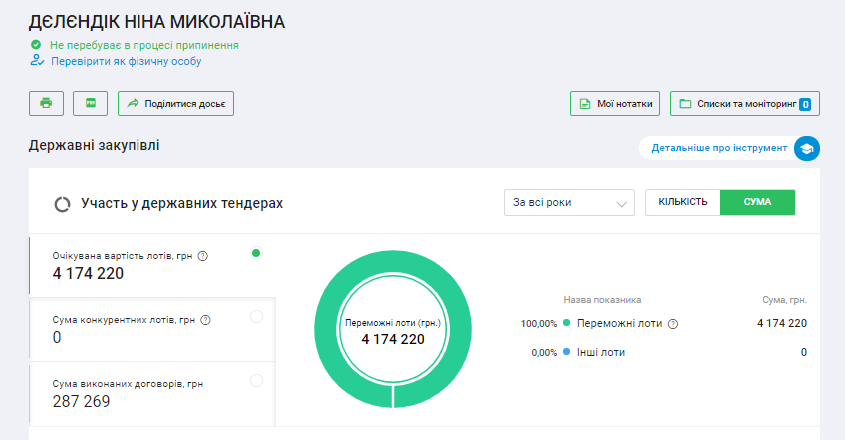
Task: Click the green status checkmark icon
Action: (x=36, y=45)
